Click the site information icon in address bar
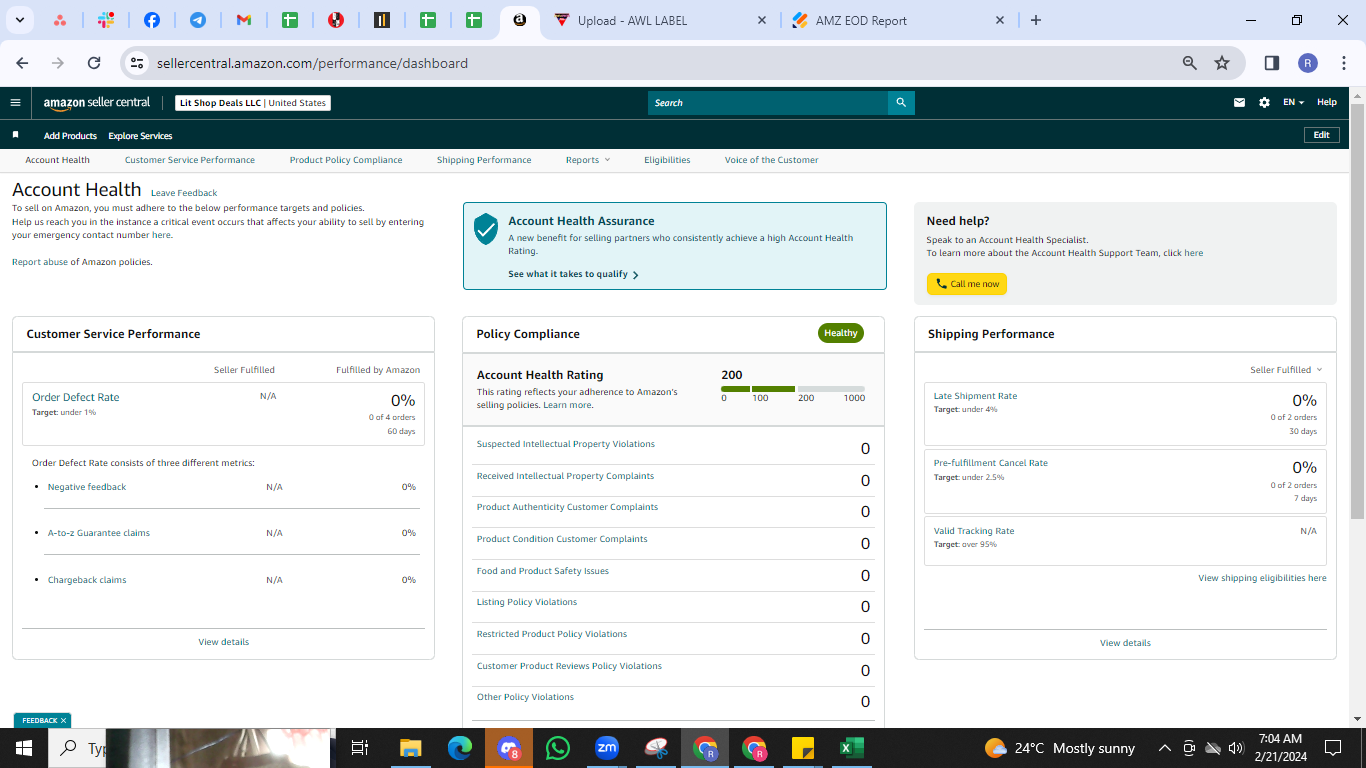The image size is (1366, 768). (138, 63)
